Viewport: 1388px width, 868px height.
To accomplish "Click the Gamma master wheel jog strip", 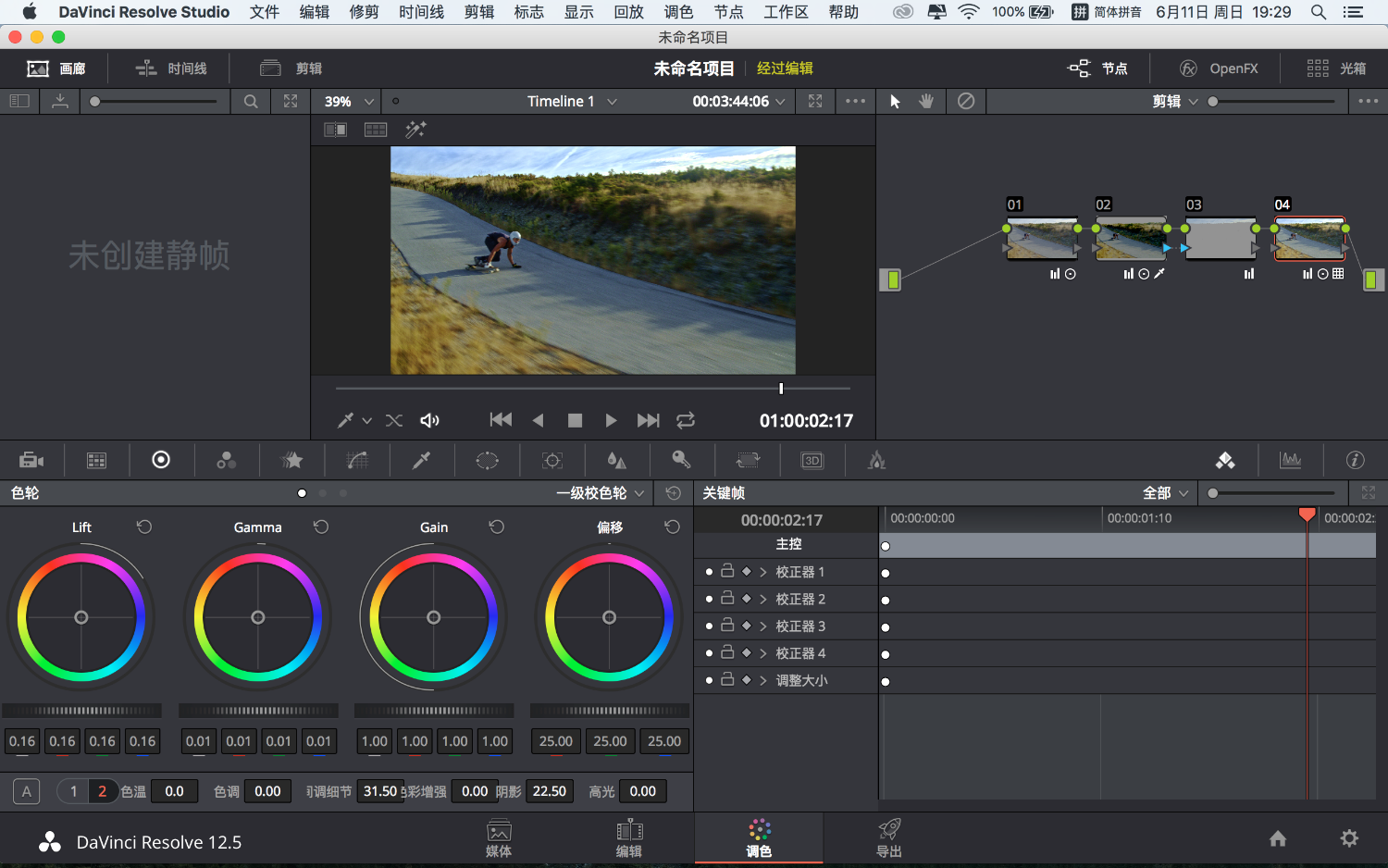I will point(258,711).
